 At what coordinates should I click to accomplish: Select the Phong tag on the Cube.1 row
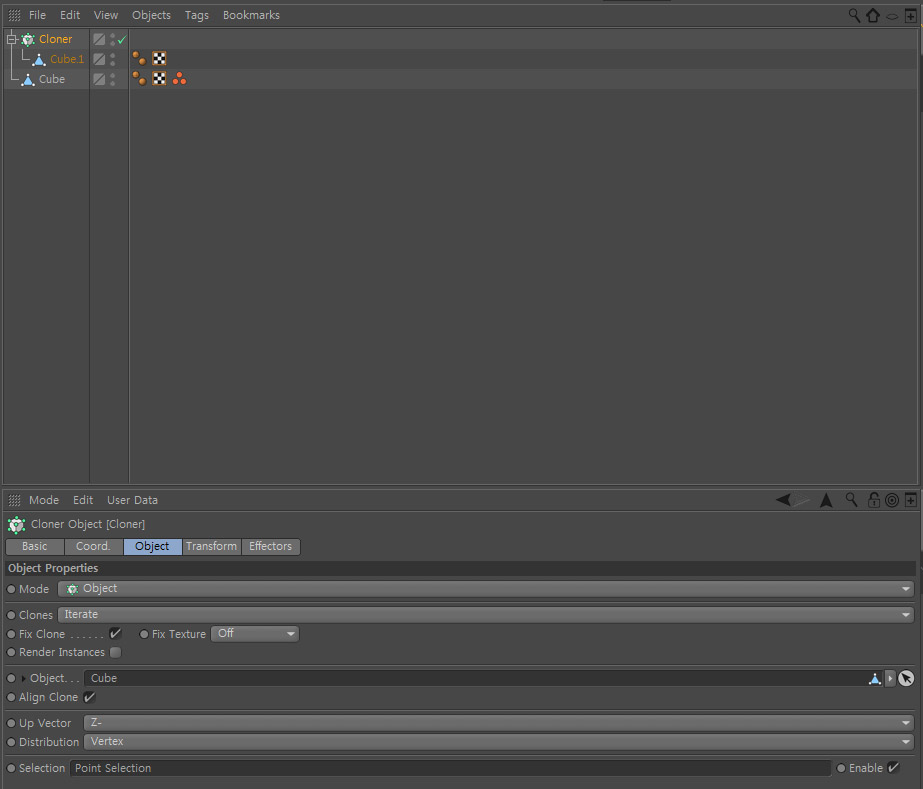[140, 58]
